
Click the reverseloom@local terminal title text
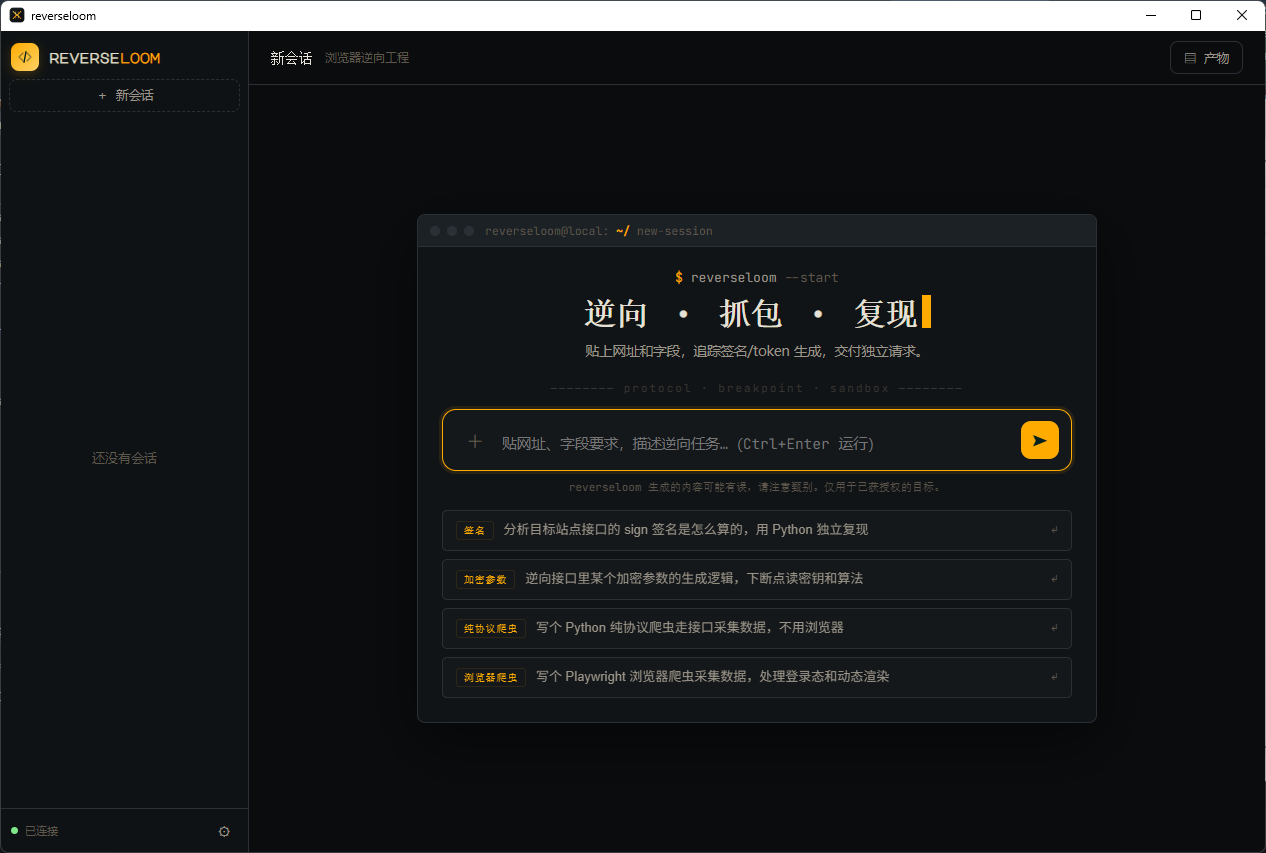pos(598,231)
